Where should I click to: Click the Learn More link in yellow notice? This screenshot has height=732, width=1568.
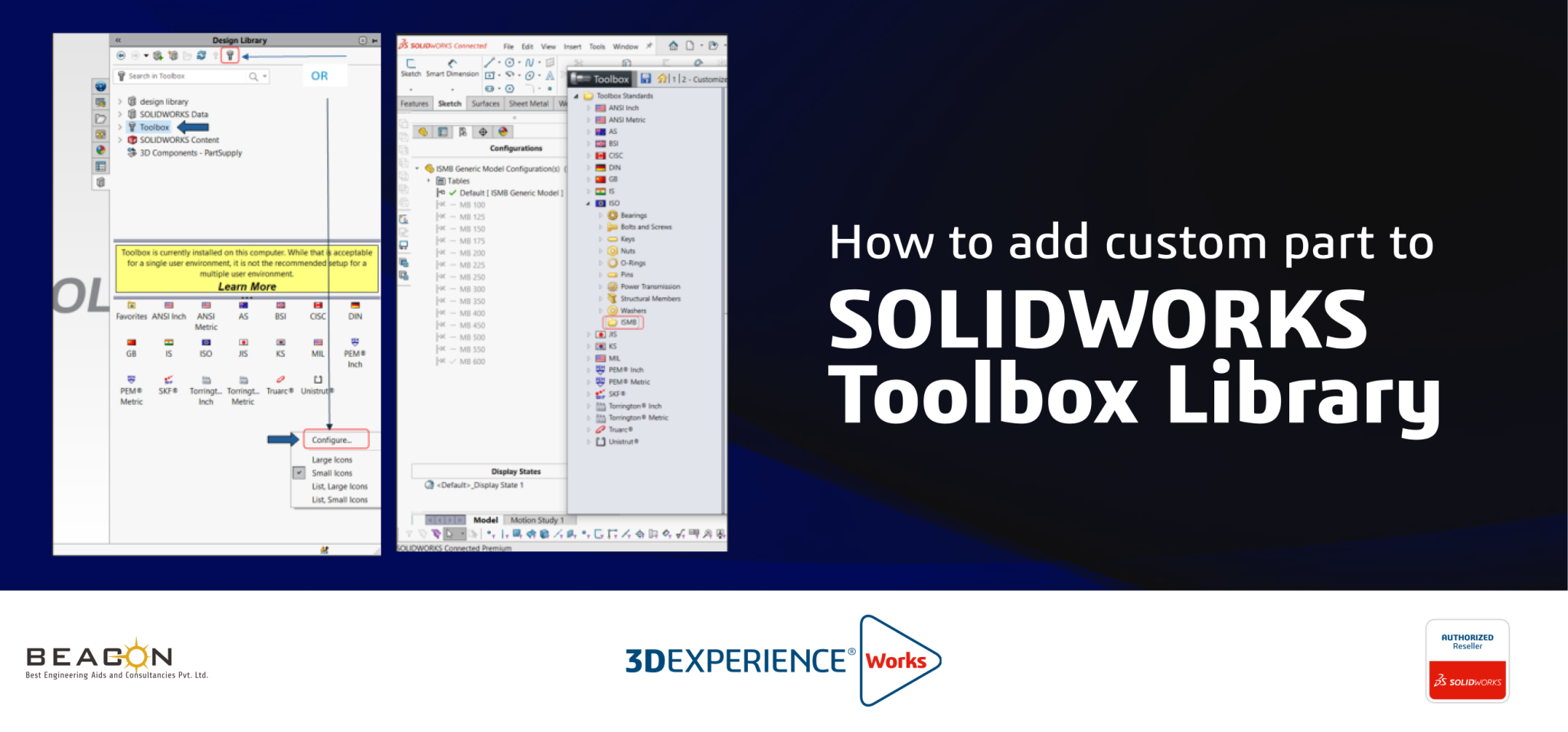click(247, 286)
